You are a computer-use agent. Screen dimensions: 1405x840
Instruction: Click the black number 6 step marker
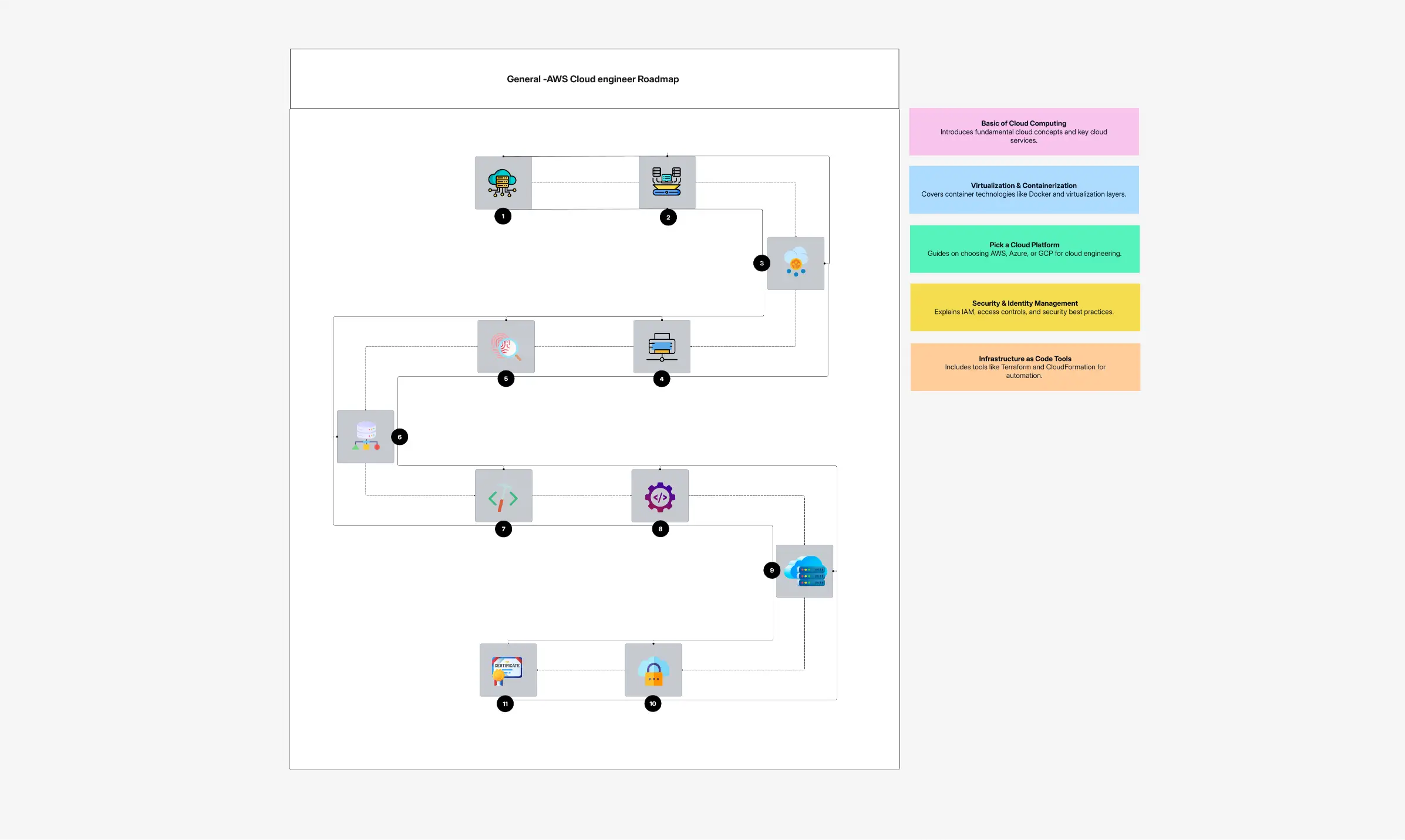tap(400, 437)
